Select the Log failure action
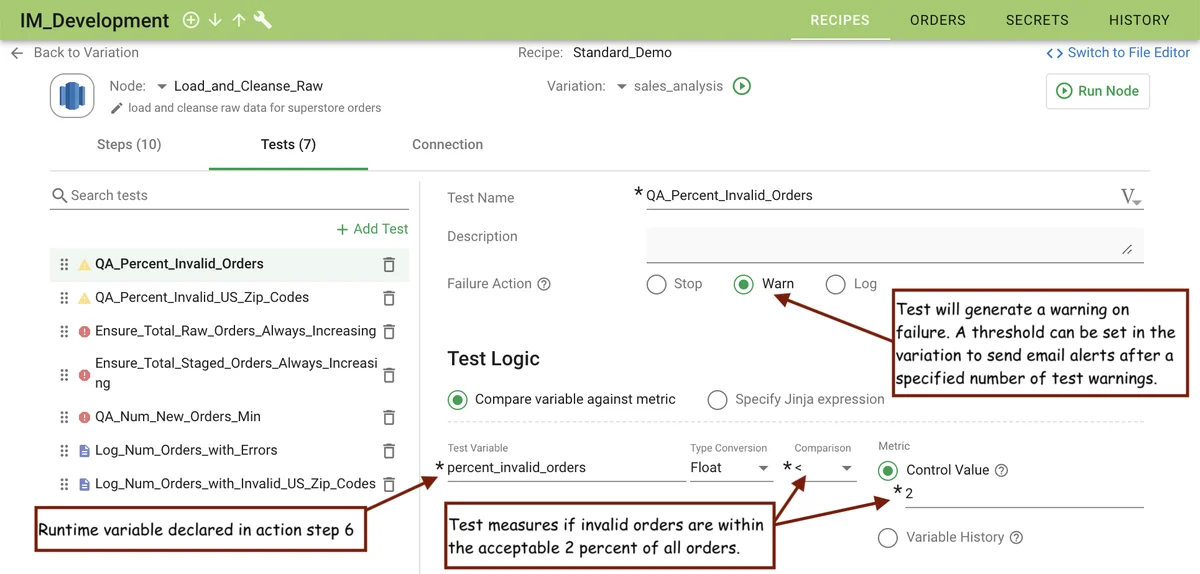The width and height of the screenshot is (1200, 574). click(836, 285)
